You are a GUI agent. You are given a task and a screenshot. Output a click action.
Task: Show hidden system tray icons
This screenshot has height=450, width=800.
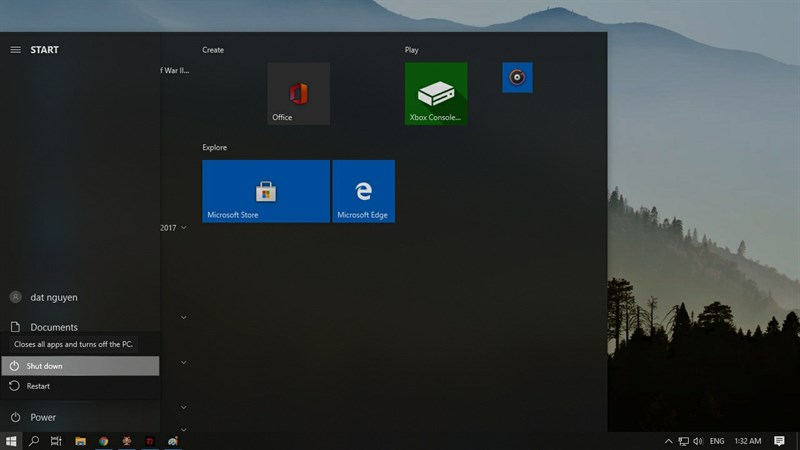(668, 441)
